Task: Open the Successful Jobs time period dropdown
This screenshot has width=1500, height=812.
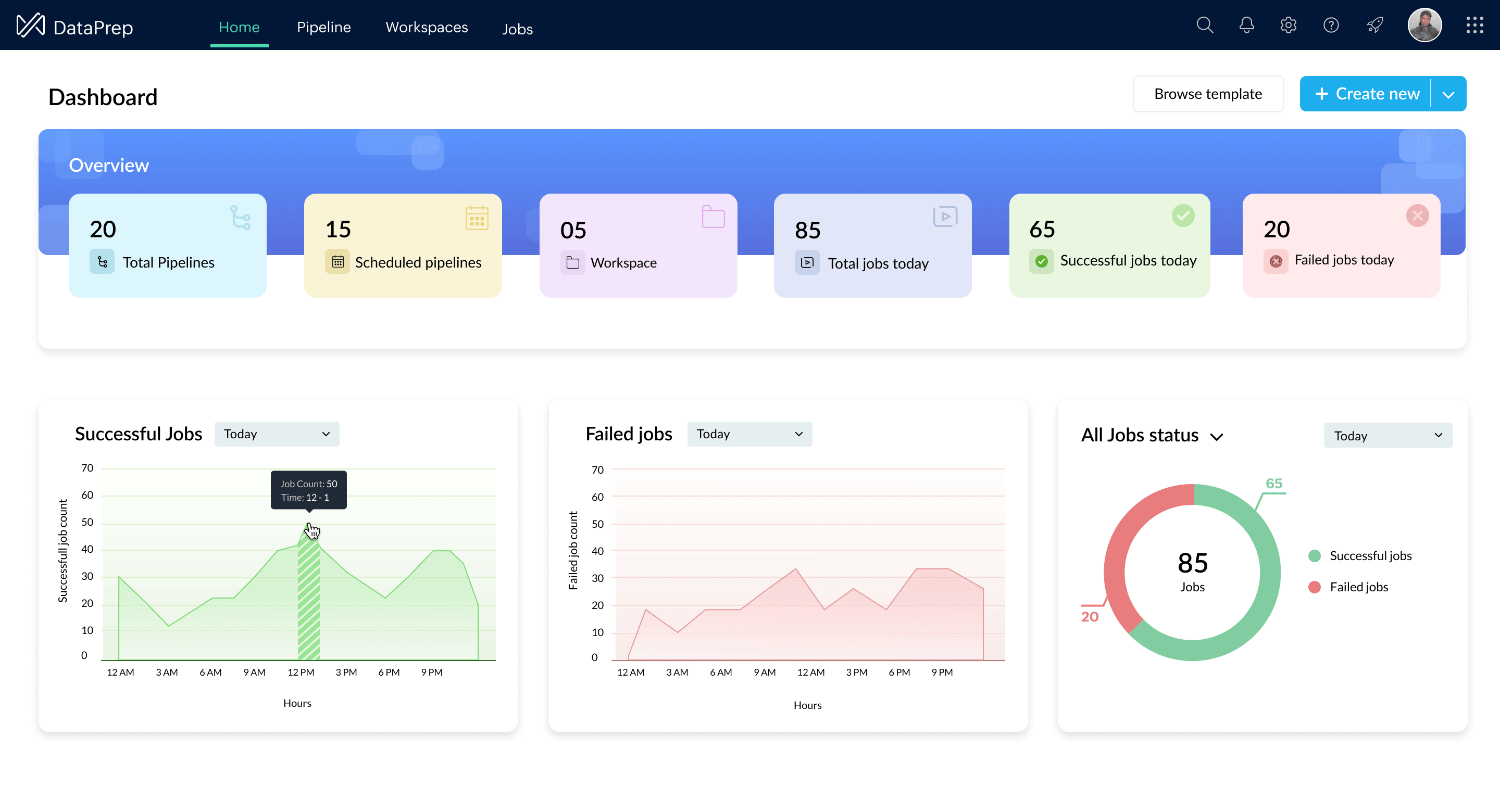Action: pyautogui.click(x=277, y=433)
